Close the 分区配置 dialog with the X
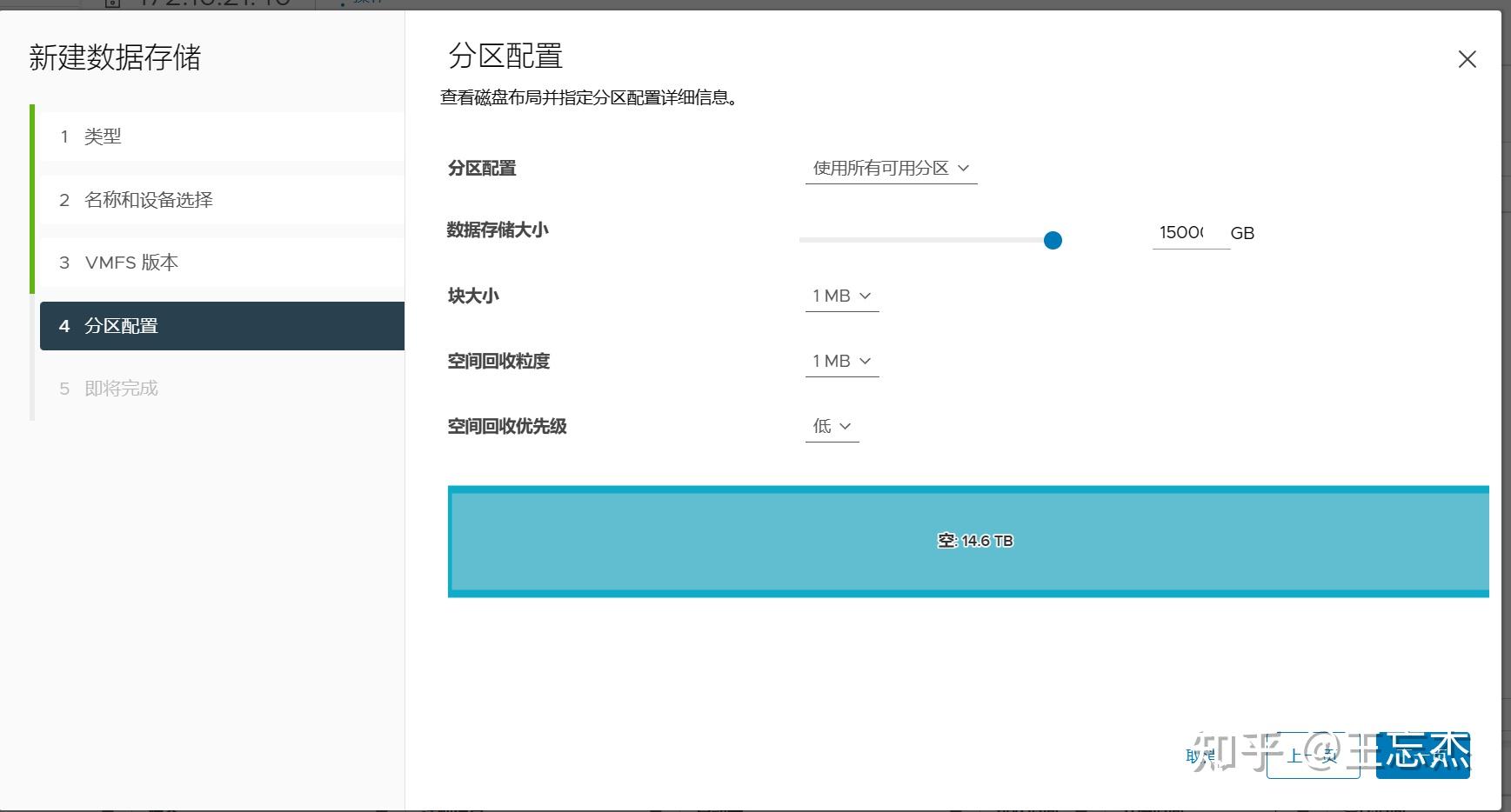1511x812 pixels. click(1467, 59)
